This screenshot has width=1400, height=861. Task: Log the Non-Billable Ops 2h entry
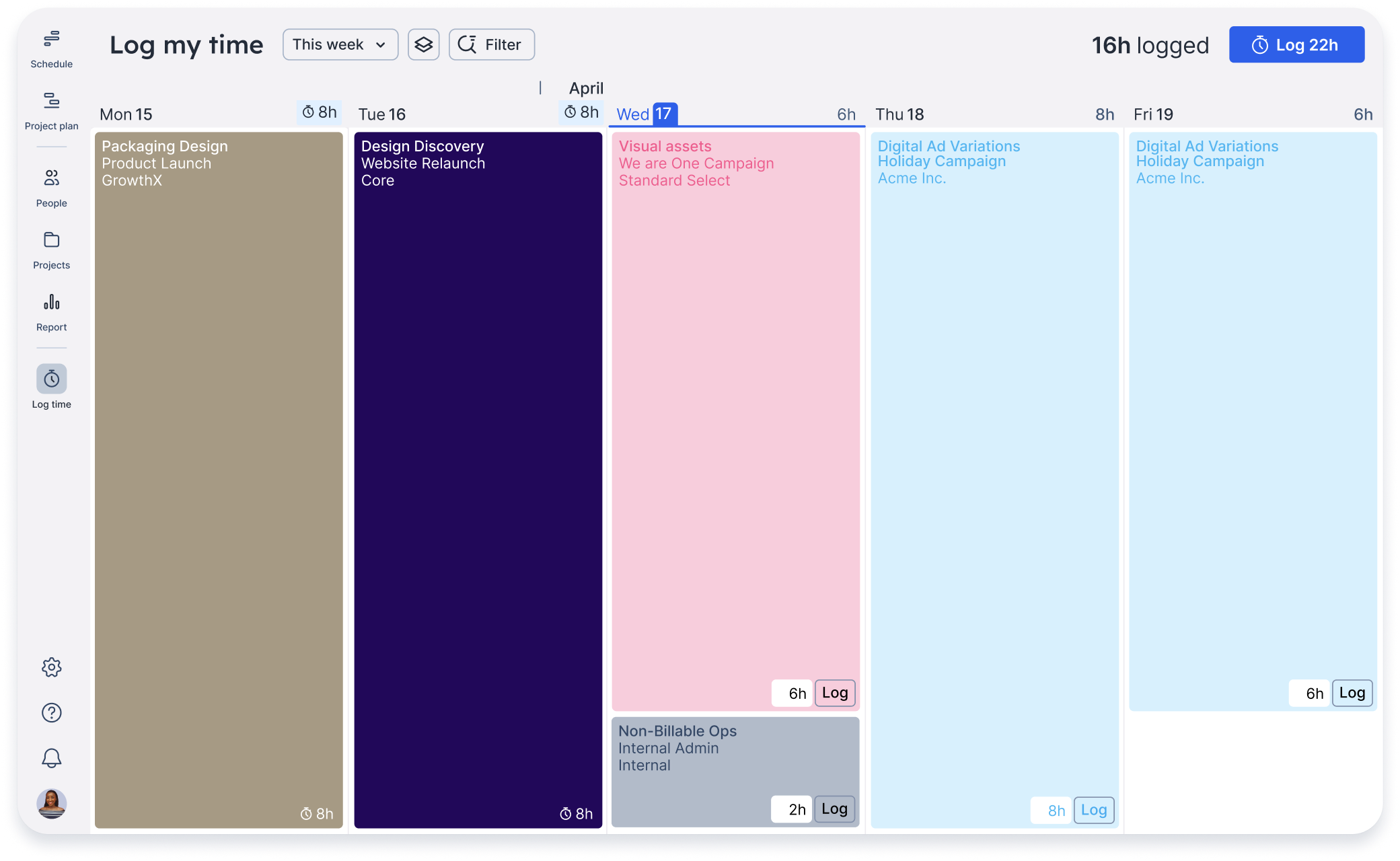[x=834, y=809]
